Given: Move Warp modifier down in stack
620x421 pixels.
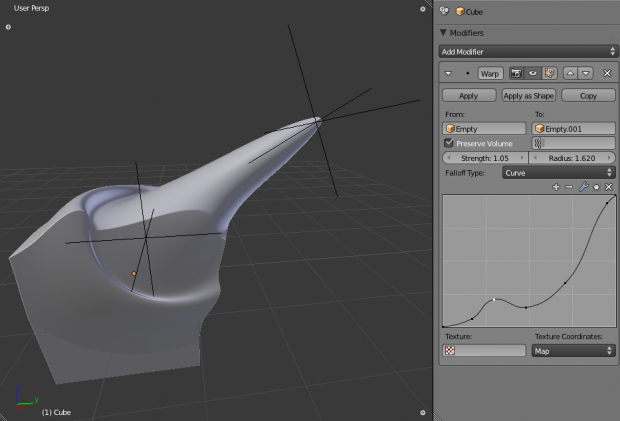Looking at the screenshot, I should click(x=586, y=74).
